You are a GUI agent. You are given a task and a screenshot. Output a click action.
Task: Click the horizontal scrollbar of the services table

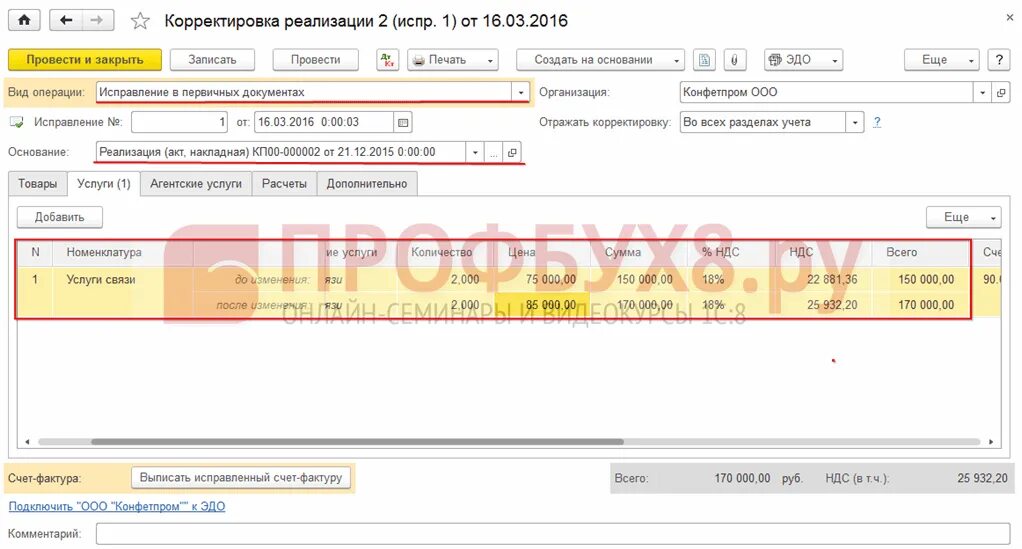point(357,441)
